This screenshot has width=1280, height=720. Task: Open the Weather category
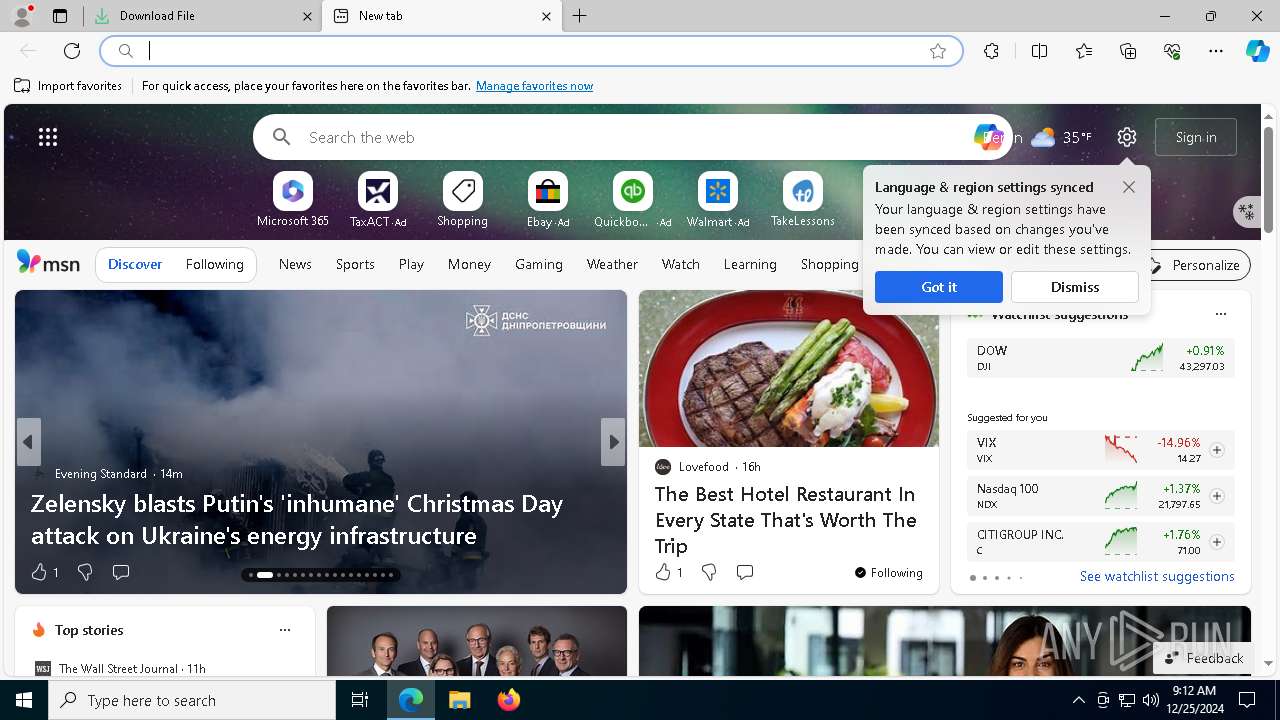coord(612,264)
